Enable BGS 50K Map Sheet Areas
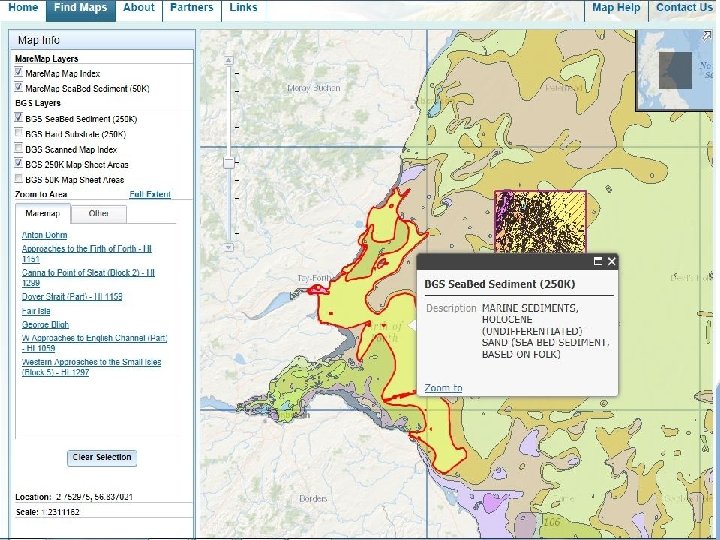720x540 pixels. [18, 179]
